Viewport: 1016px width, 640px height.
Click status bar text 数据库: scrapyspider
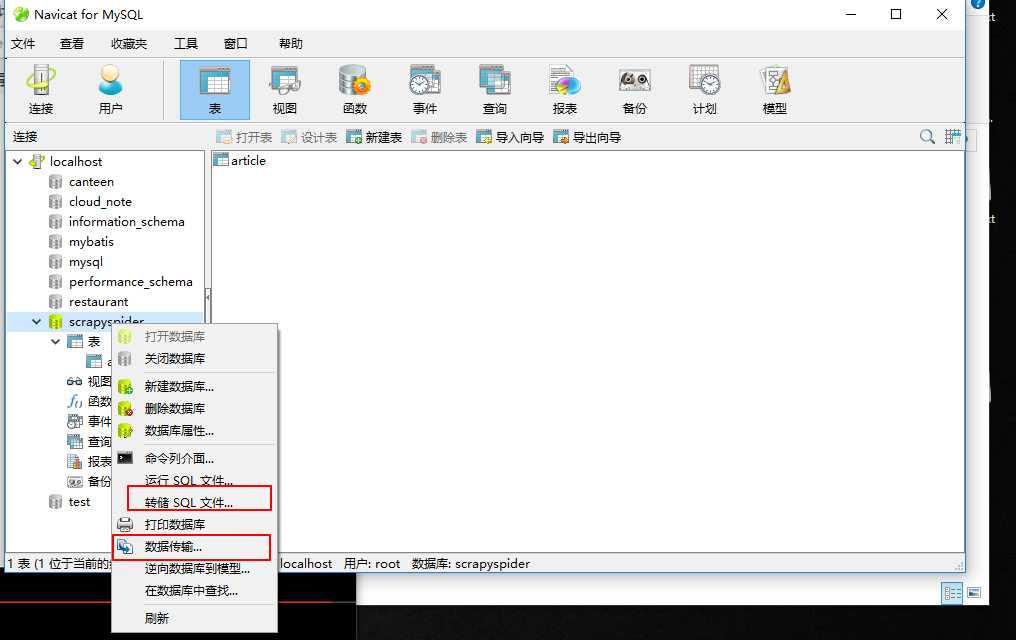pyautogui.click(x=471, y=564)
